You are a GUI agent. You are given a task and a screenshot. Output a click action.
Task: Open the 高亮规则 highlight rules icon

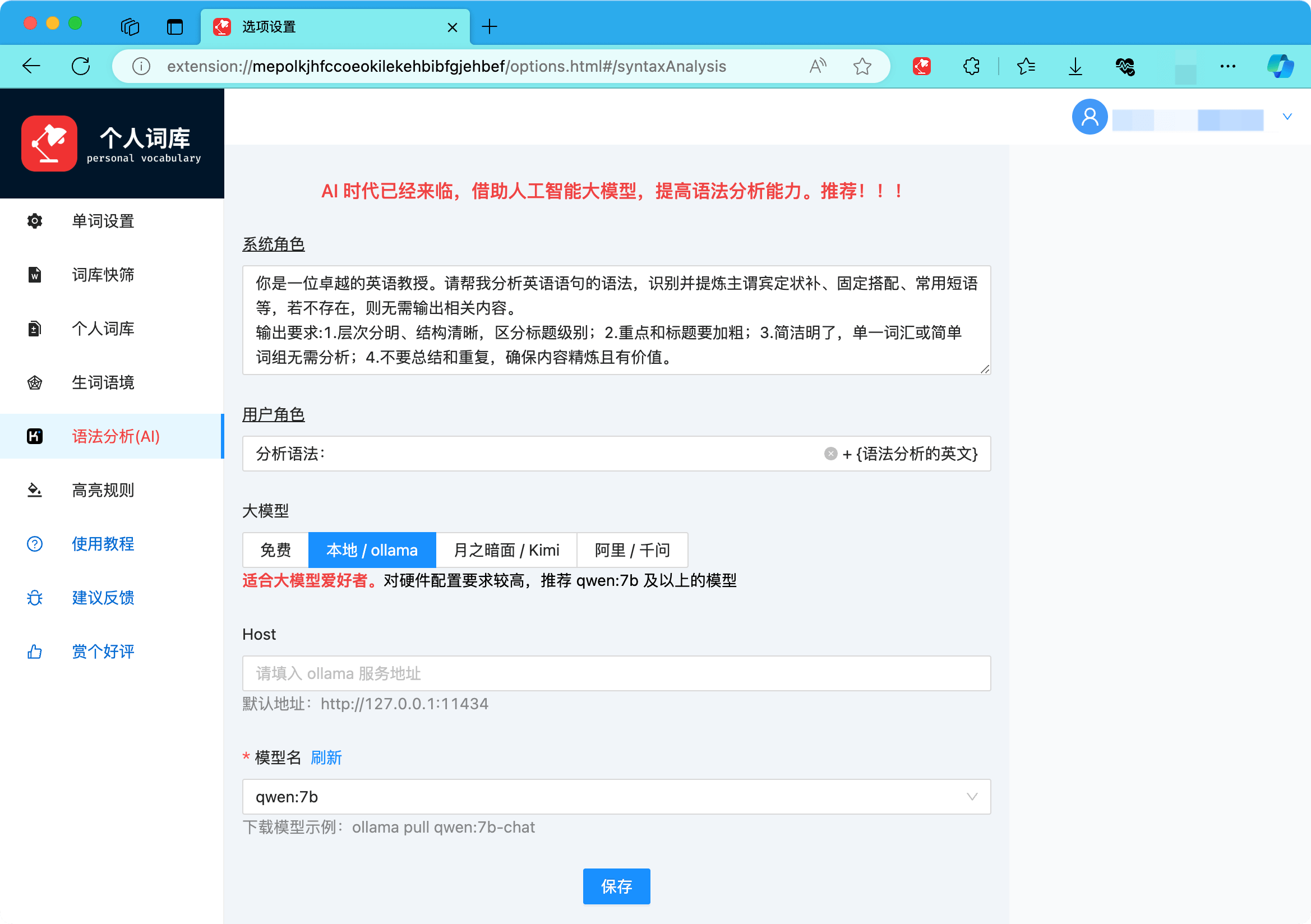click(x=34, y=490)
